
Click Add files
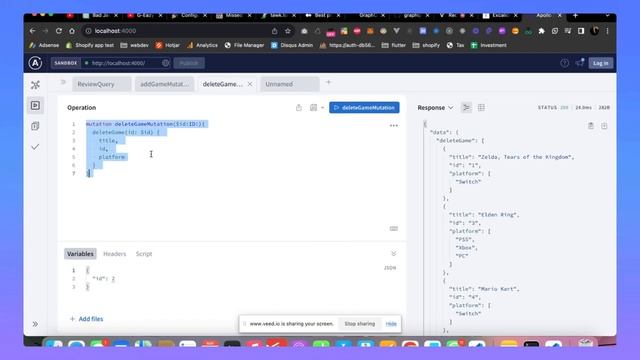[x=87, y=319]
